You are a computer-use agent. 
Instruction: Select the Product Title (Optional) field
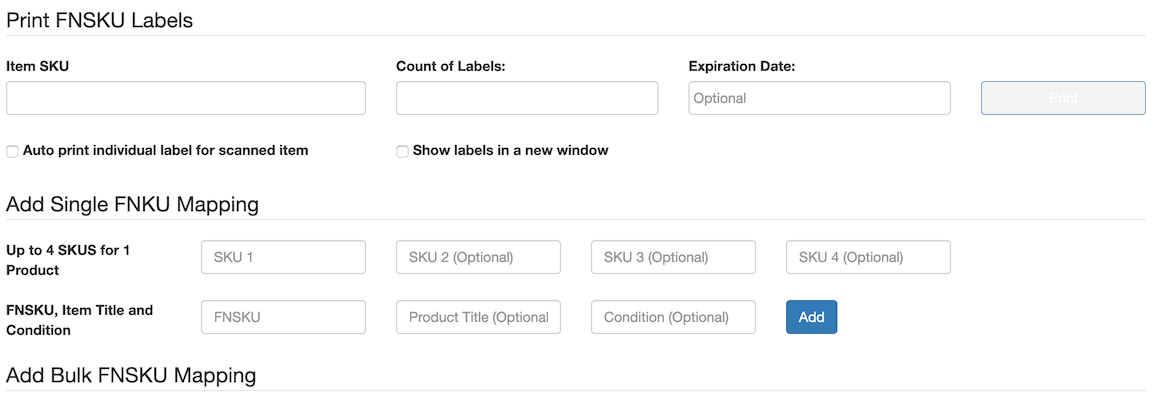[x=478, y=317]
